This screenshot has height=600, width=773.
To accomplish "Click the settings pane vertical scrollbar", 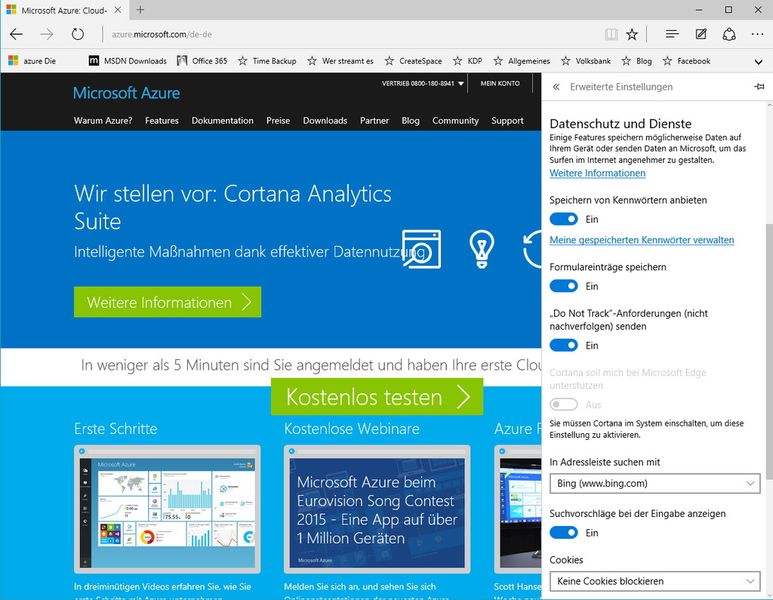I will coord(770,351).
